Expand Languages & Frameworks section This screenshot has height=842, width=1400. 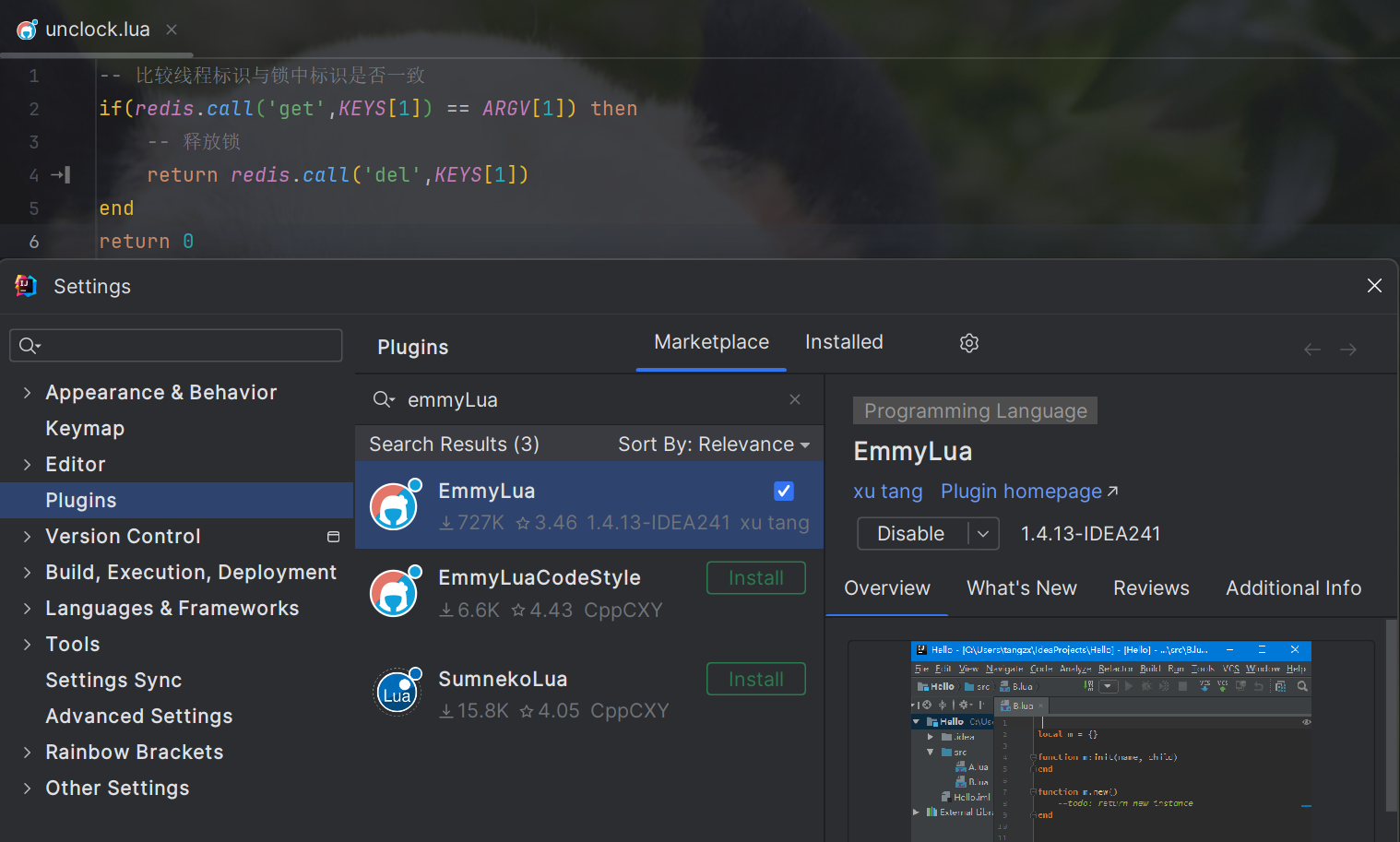(x=28, y=609)
